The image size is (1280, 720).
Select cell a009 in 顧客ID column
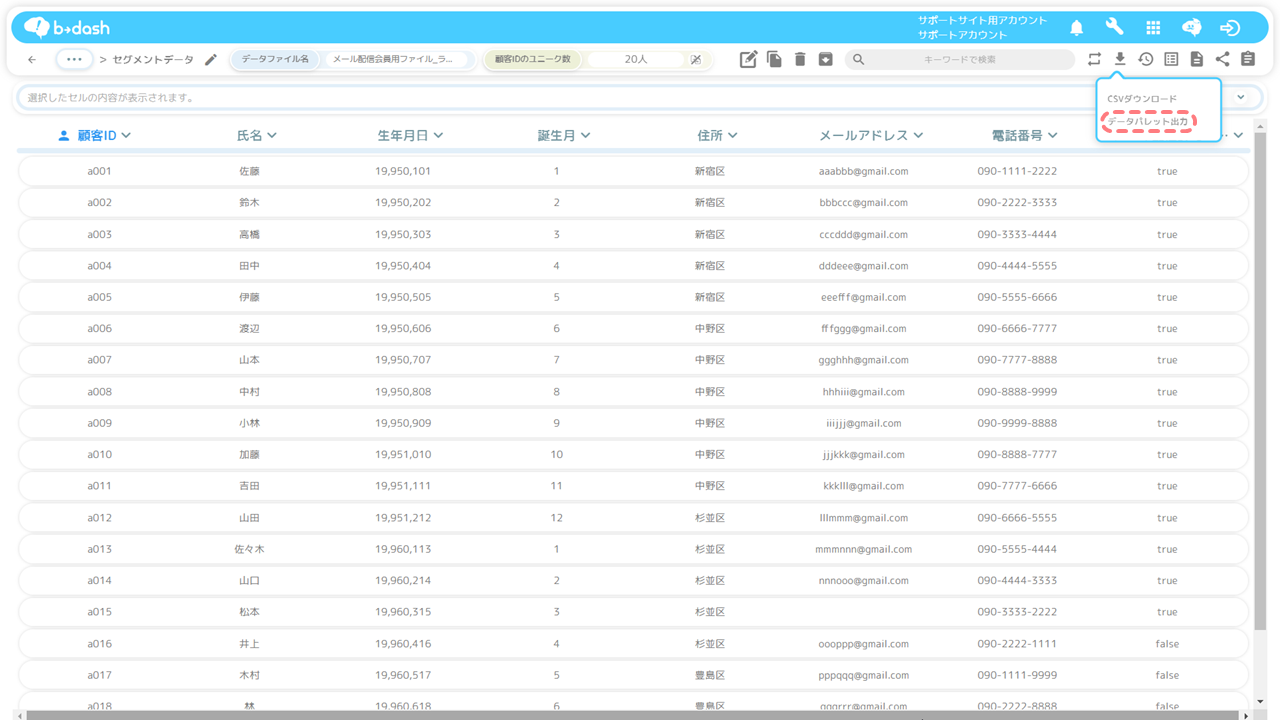click(x=99, y=423)
